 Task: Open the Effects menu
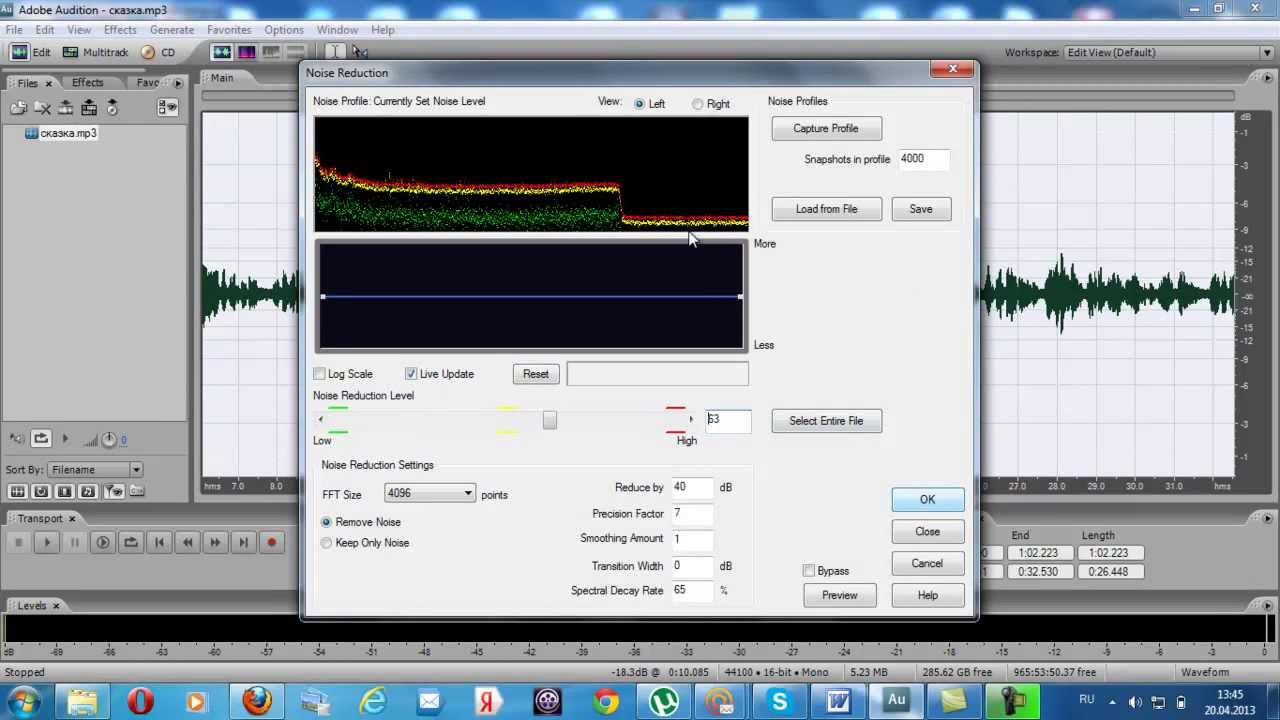[120, 30]
